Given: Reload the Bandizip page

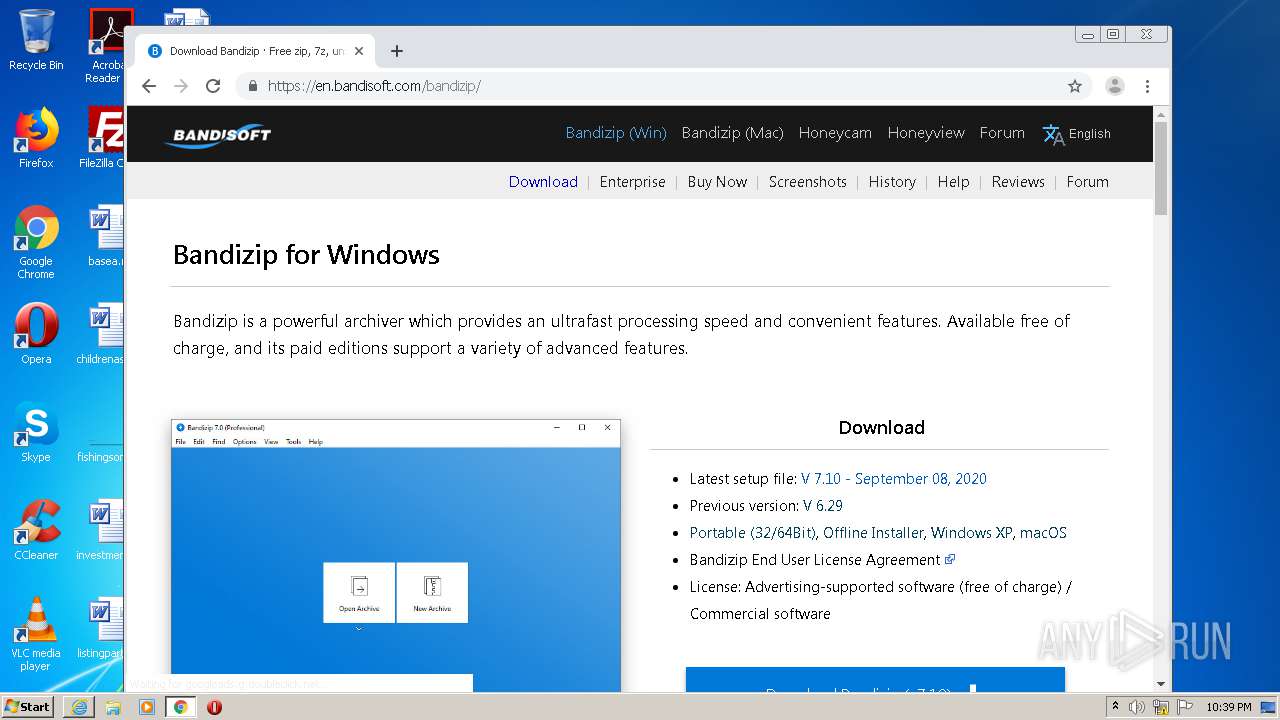Looking at the screenshot, I should point(213,86).
